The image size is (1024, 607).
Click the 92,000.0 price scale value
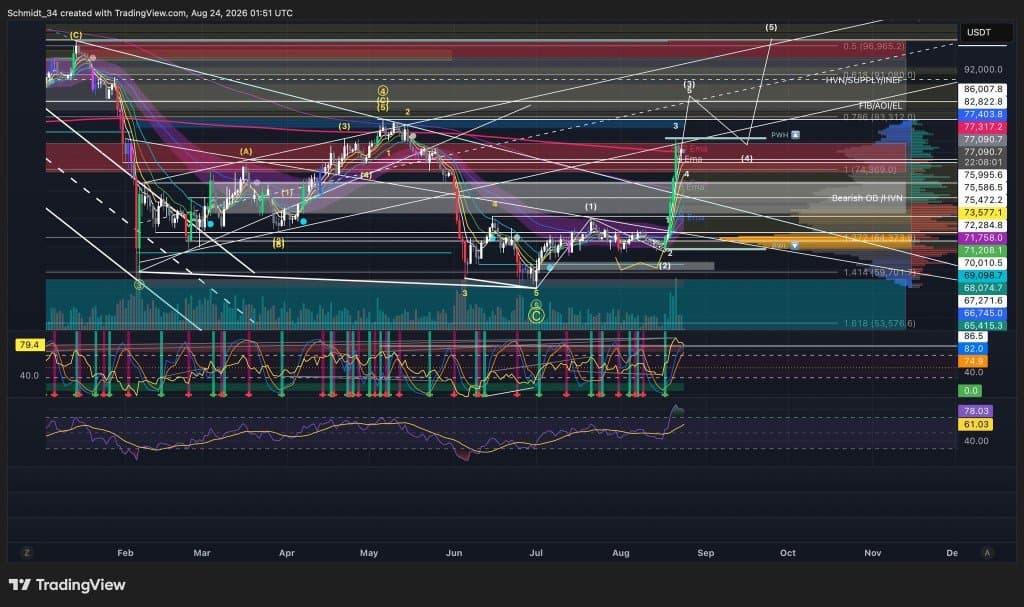[983, 69]
